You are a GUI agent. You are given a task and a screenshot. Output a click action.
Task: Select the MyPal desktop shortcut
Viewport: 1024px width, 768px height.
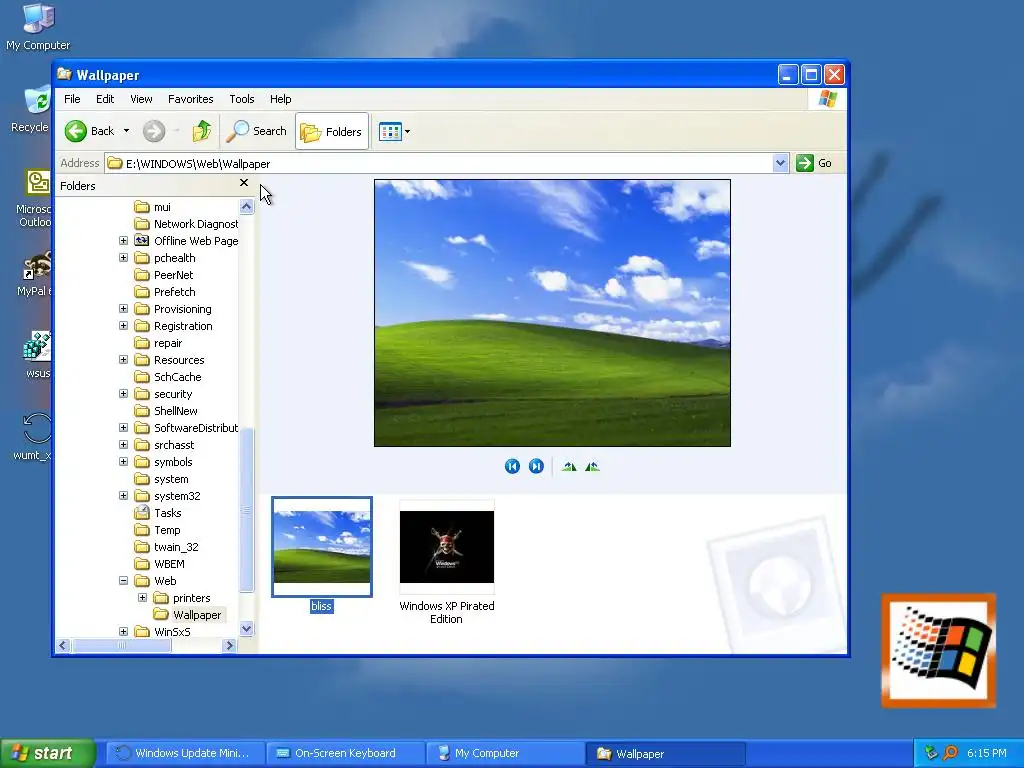click(33, 274)
